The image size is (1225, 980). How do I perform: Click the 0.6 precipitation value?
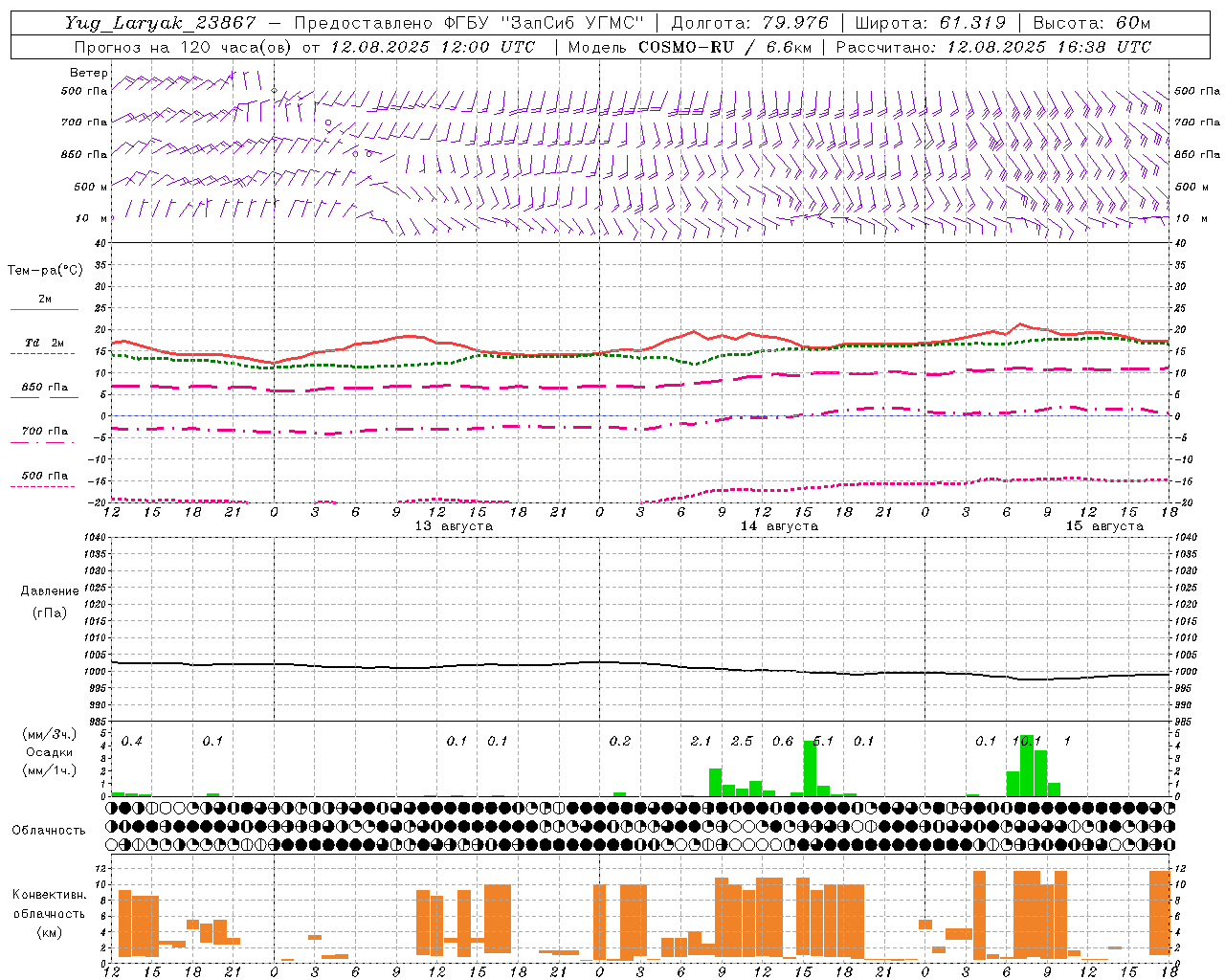pyautogui.click(x=783, y=741)
